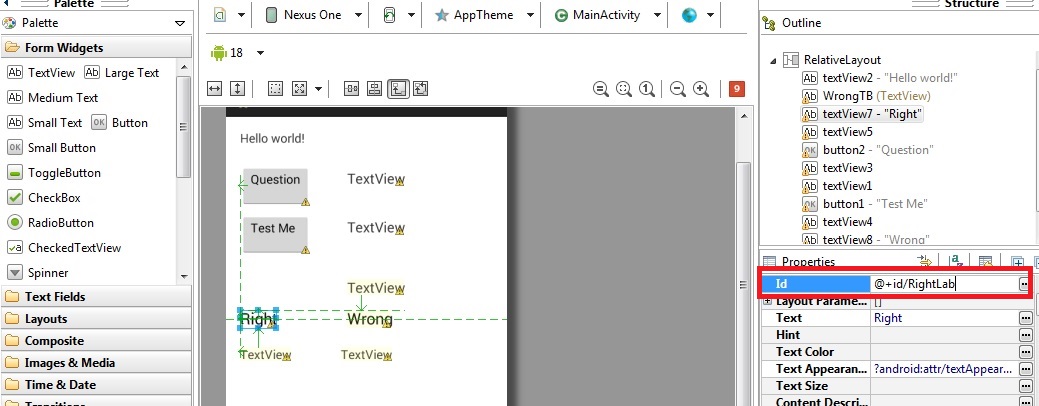Click the dashed magnifier zoom icon
The image size is (1039, 406).
[624, 89]
